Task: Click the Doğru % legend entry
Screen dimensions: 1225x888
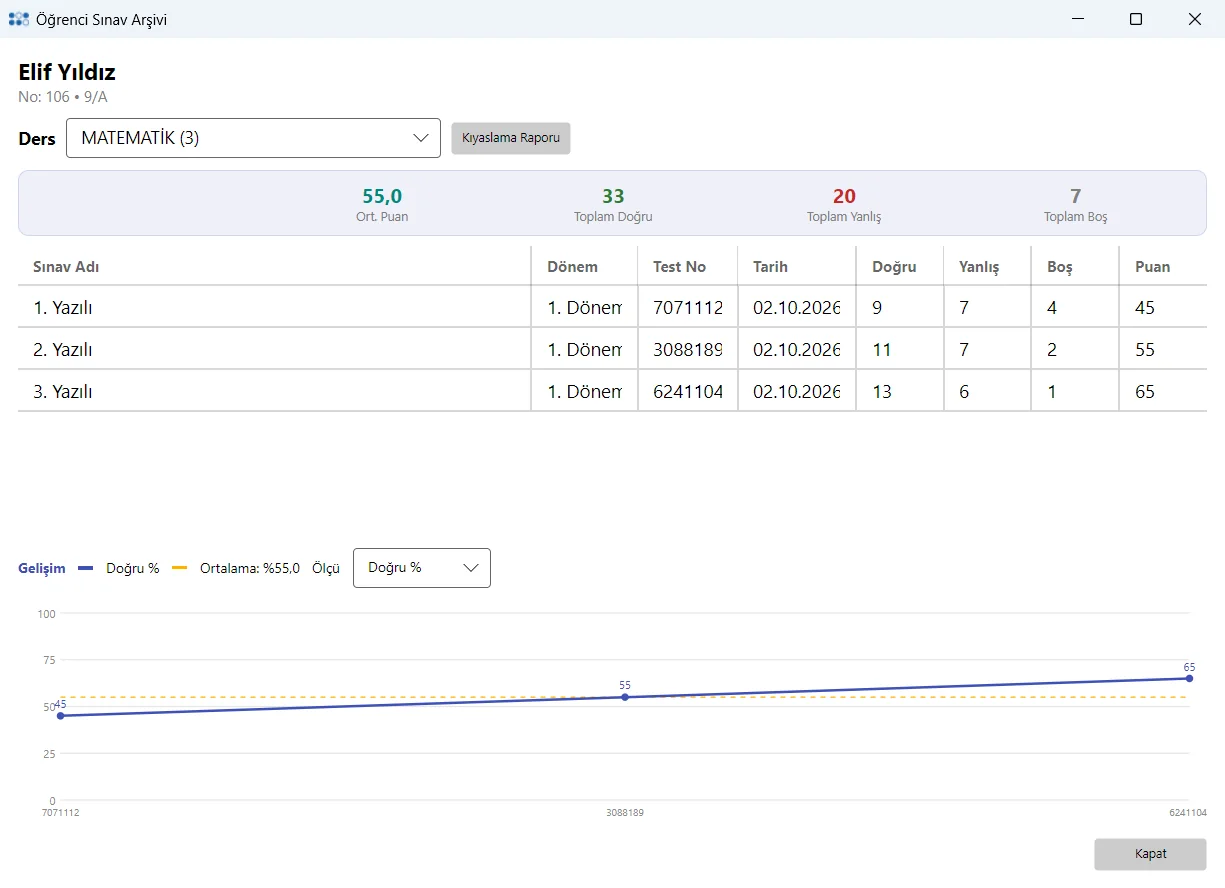Action: pos(119,568)
